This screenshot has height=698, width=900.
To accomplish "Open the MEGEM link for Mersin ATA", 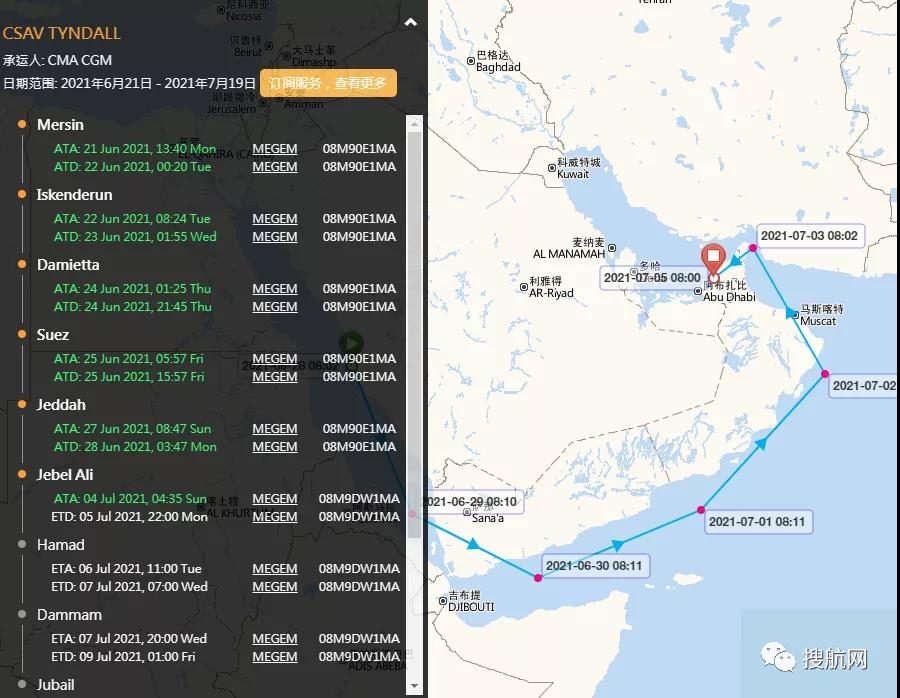I will pyautogui.click(x=274, y=149).
